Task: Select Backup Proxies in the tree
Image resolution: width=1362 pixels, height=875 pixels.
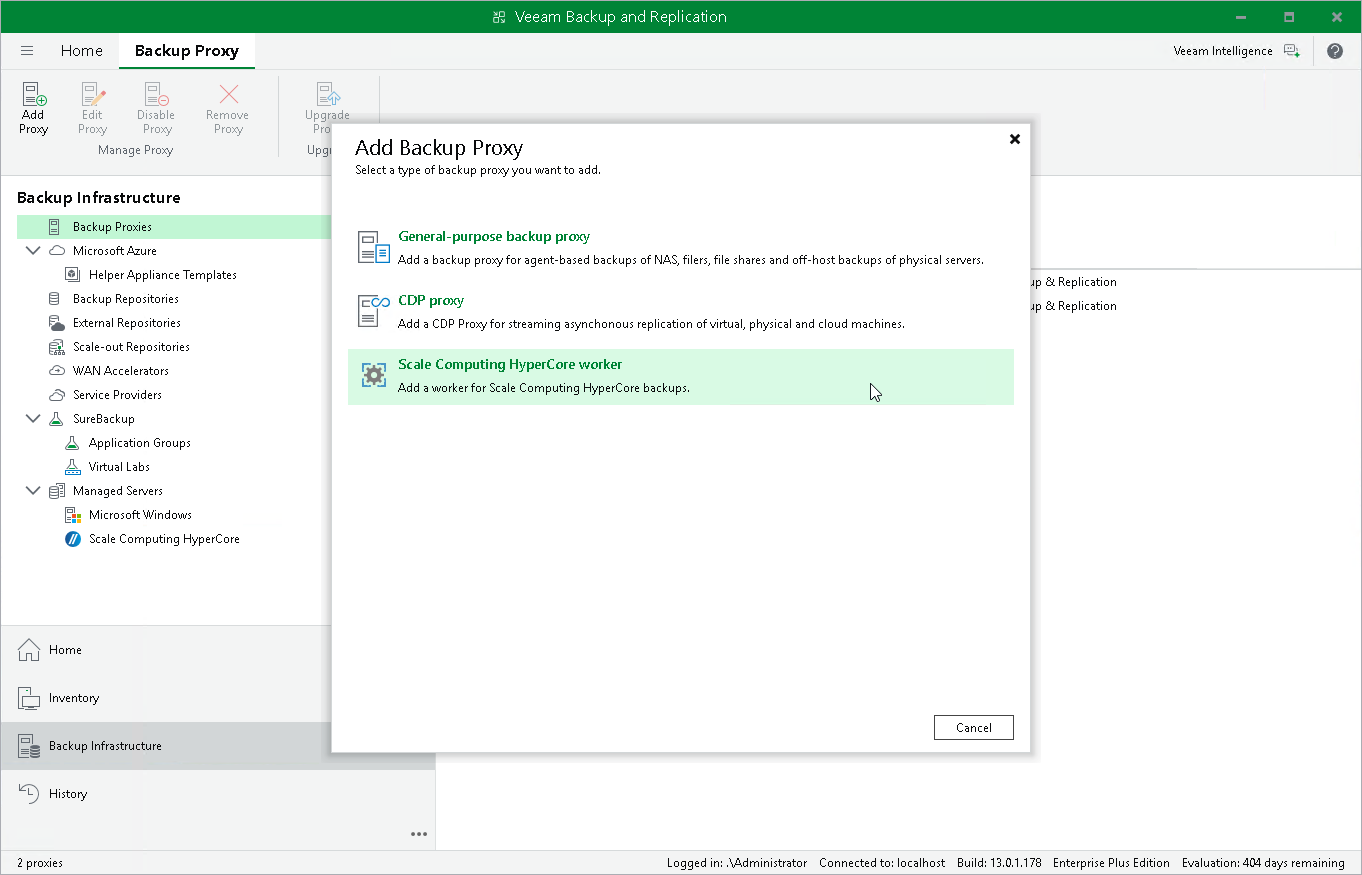Action: pyautogui.click(x=112, y=227)
